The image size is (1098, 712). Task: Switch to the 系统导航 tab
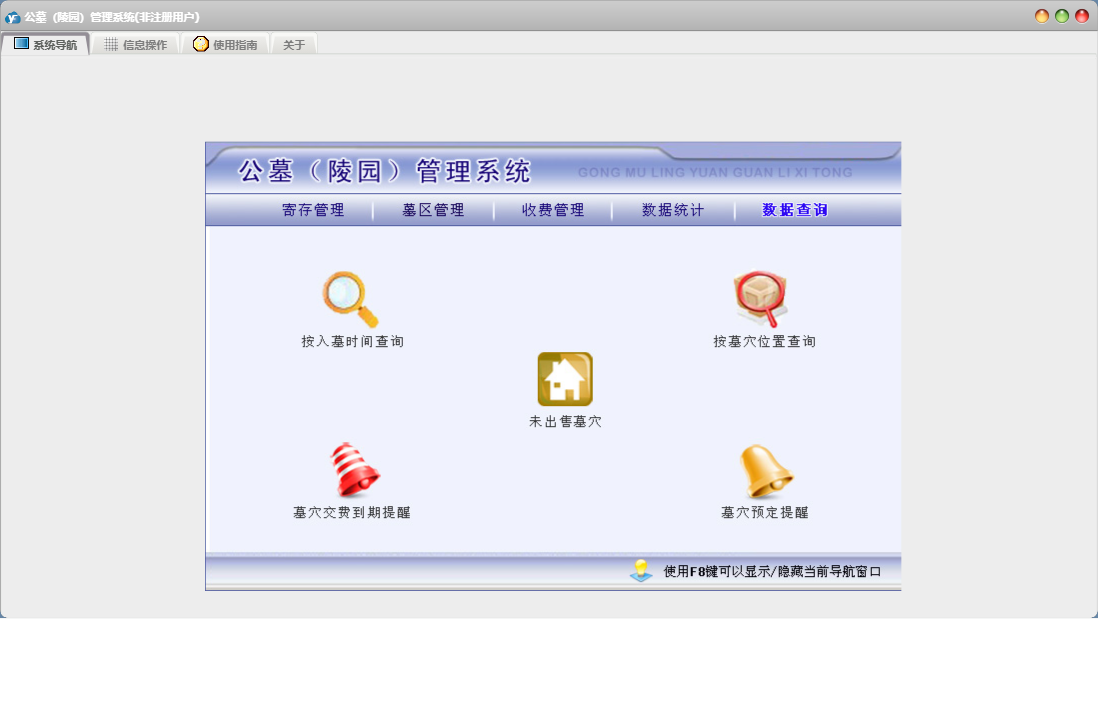pos(46,44)
